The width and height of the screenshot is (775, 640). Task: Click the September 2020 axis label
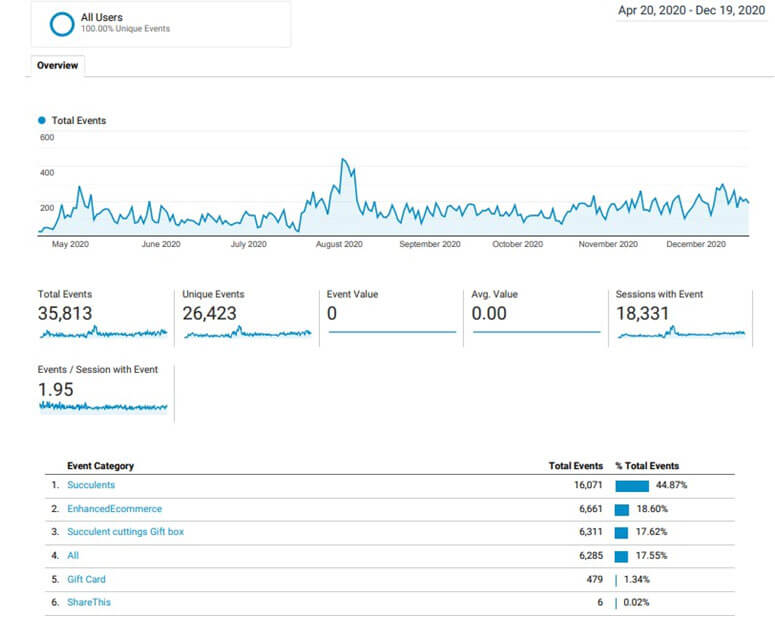pyautogui.click(x=430, y=244)
